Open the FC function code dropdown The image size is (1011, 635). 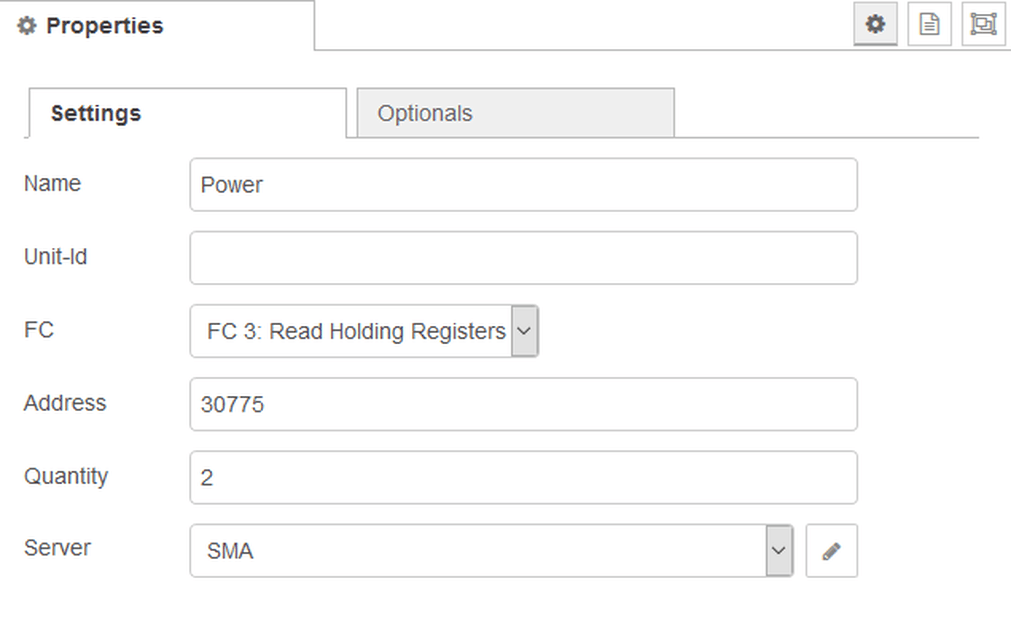point(364,331)
